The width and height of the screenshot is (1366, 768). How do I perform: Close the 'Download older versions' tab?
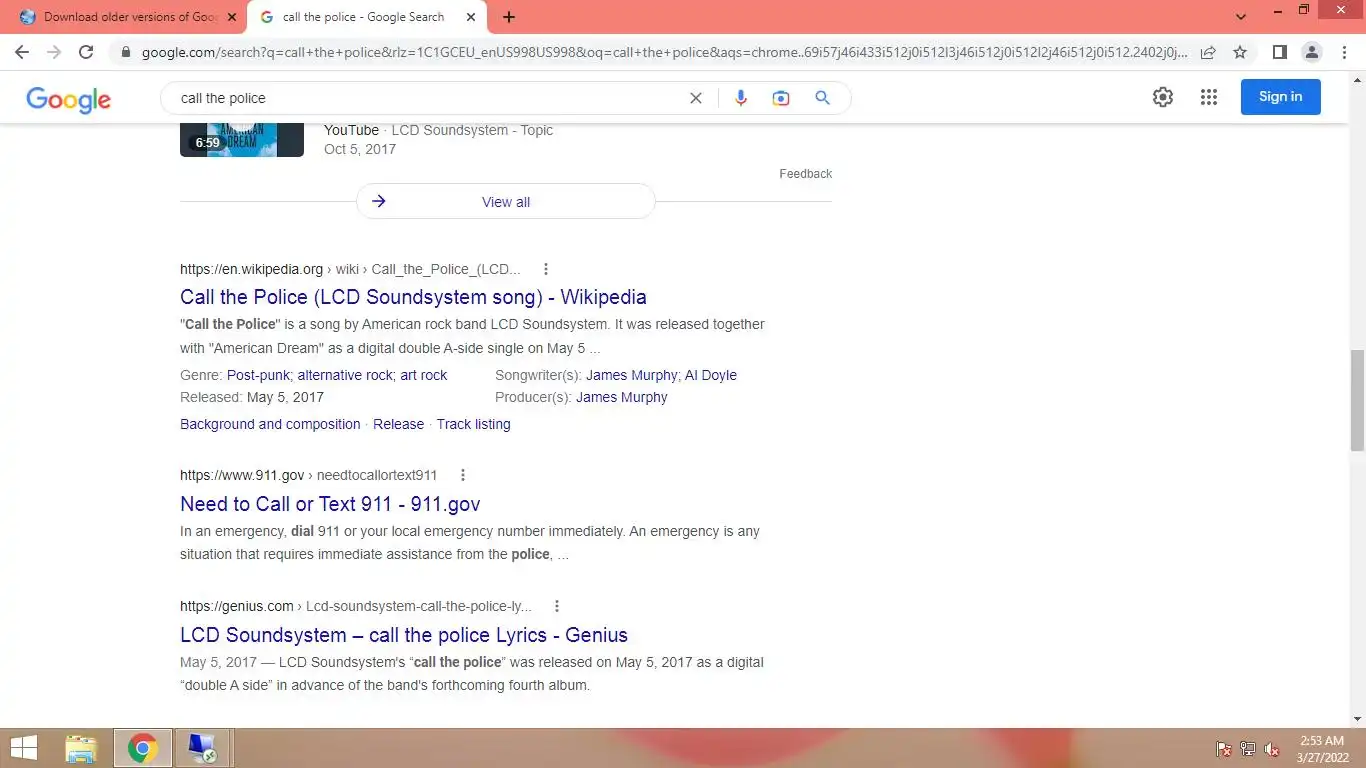(x=231, y=17)
